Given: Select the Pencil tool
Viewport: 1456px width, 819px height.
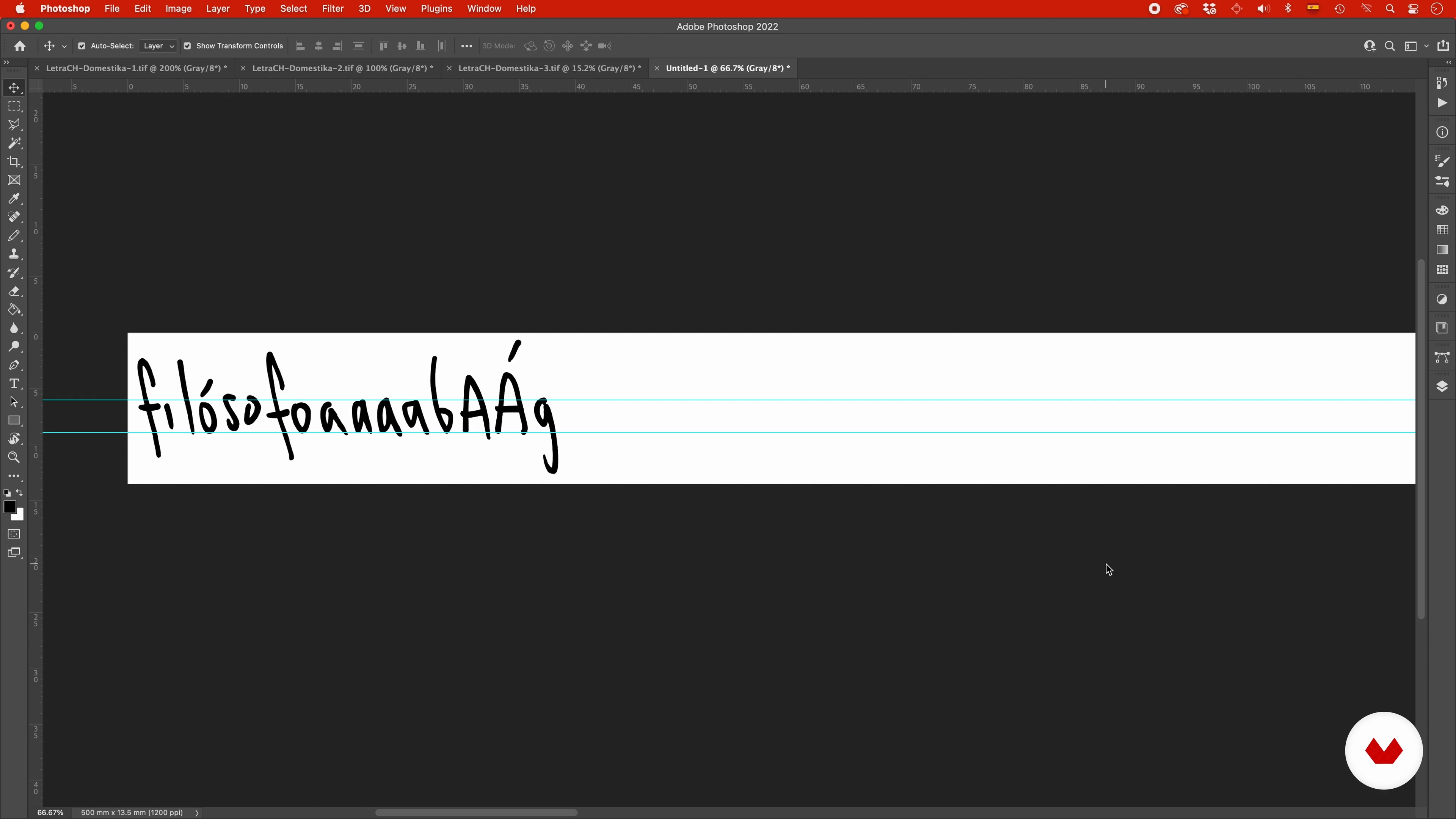Looking at the screenshot, I should [14, 236].
